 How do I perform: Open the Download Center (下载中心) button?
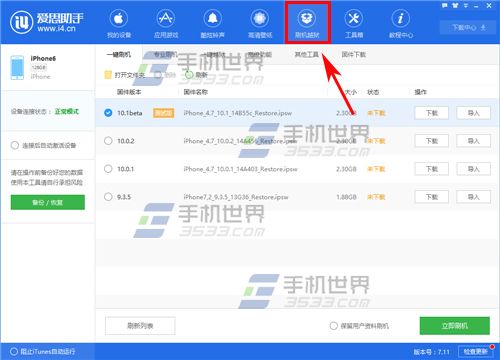pyautogui.click(x=469, y=27)
